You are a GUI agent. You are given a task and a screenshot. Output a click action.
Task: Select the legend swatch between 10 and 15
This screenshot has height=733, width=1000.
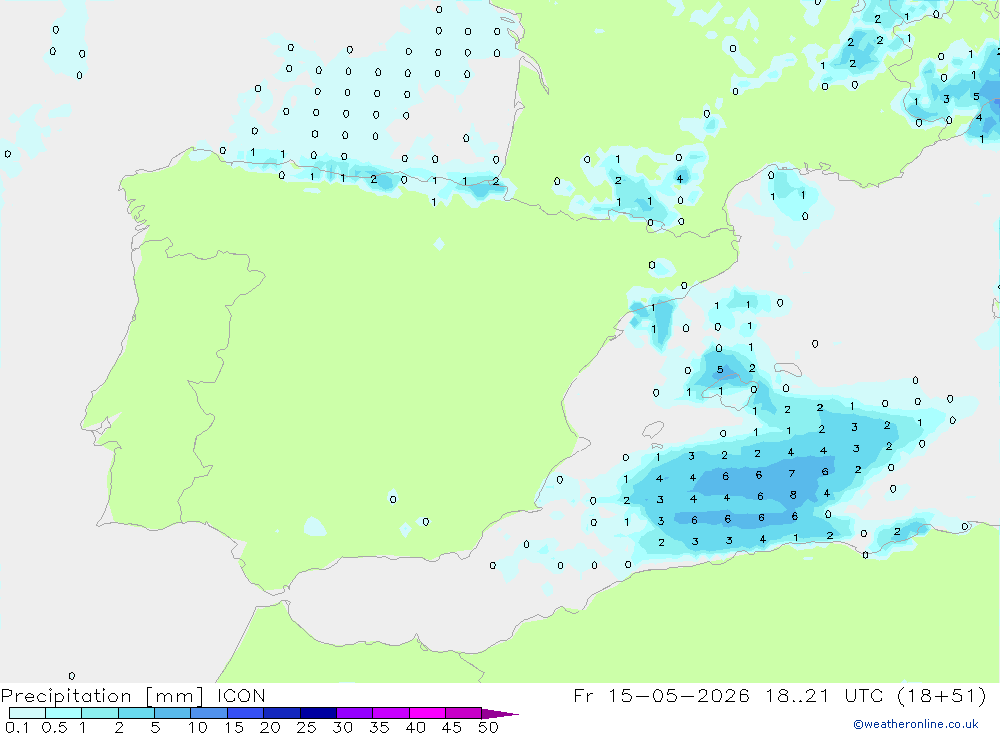209,713
